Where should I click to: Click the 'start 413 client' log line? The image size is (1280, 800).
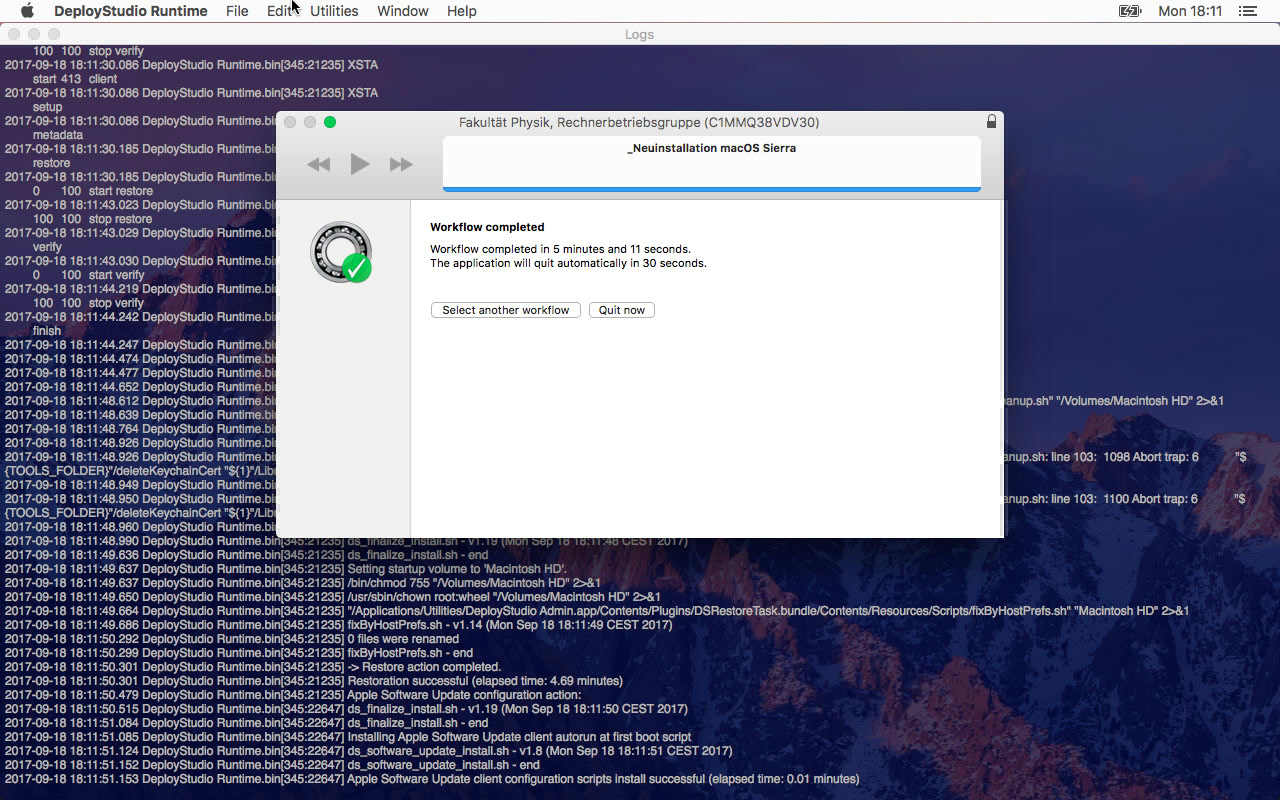click(x=75, y=79)
